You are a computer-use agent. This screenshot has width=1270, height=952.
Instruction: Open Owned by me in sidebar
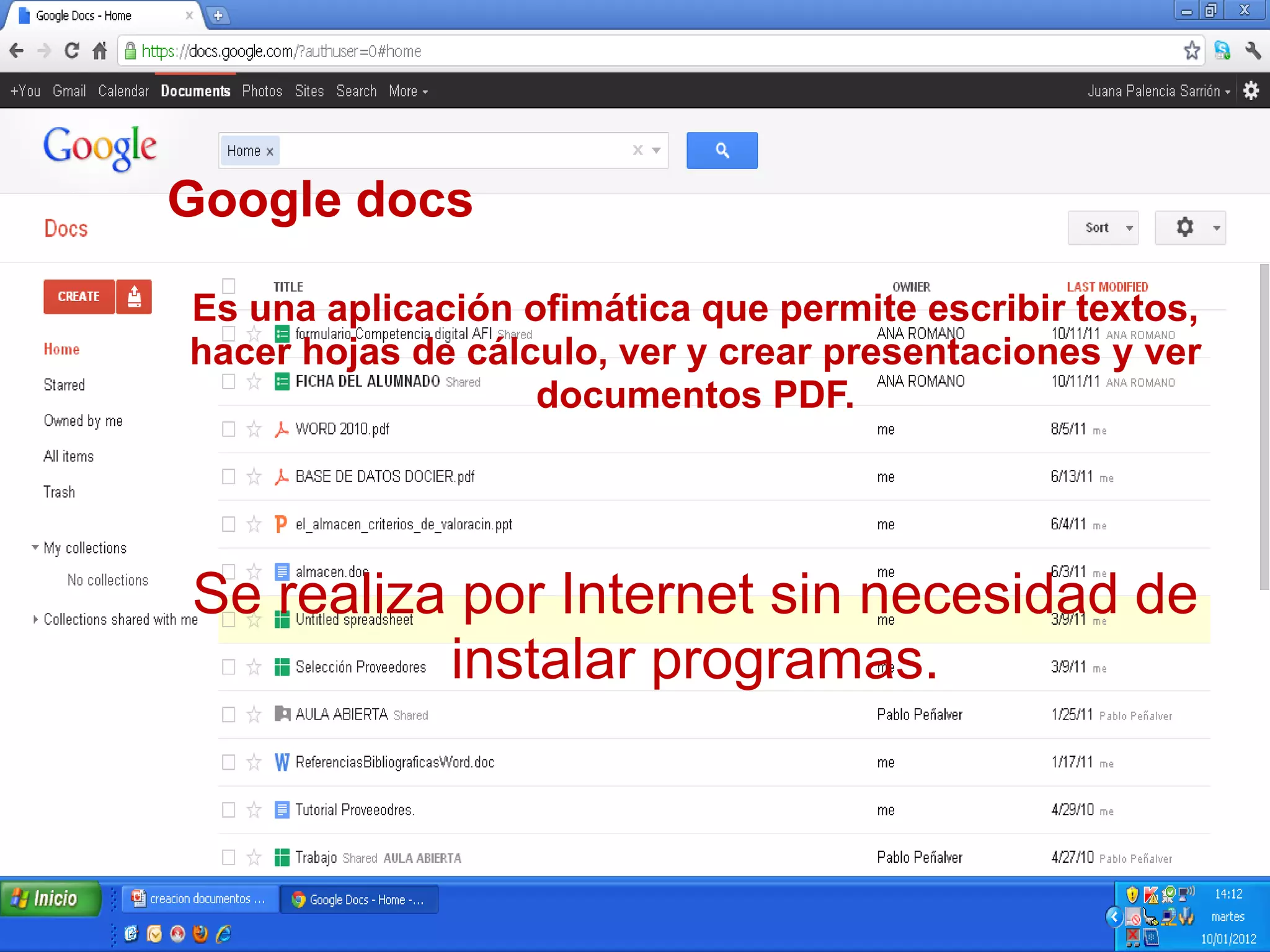83,421
